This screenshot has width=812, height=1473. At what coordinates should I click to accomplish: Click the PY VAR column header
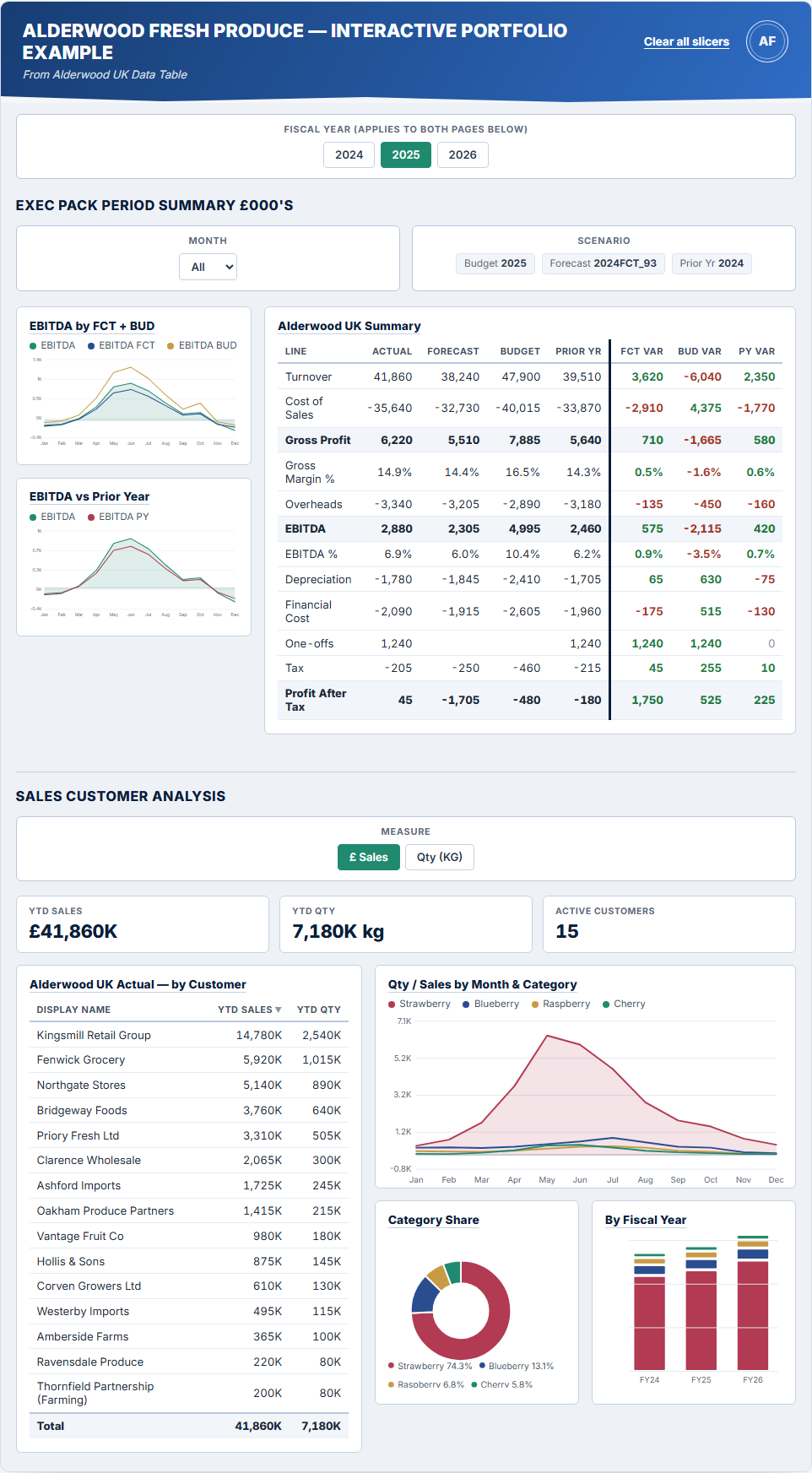tap(756, 351)
